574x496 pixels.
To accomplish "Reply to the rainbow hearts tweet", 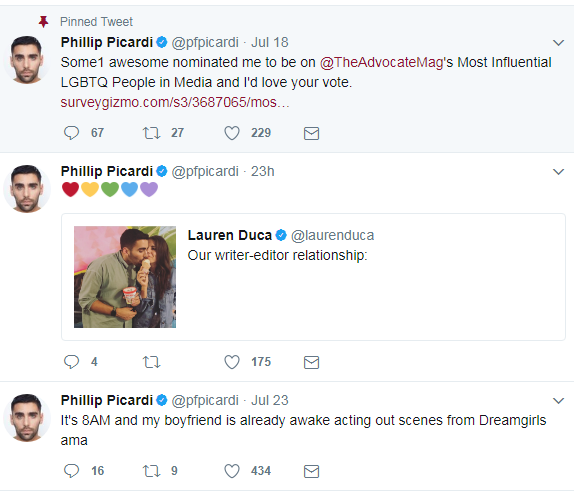I will 71,362.
